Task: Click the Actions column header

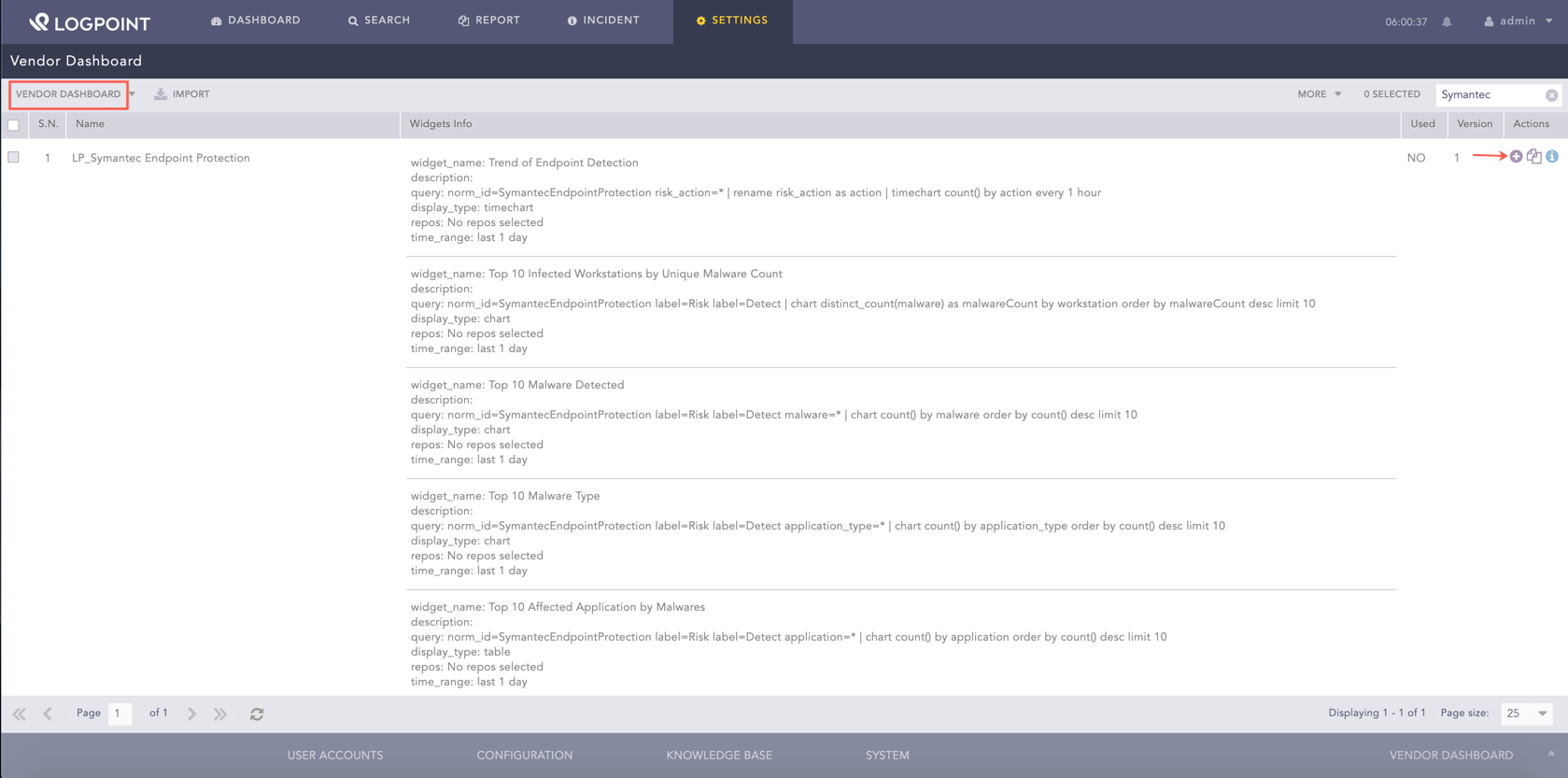Action: pos(1531,124)
